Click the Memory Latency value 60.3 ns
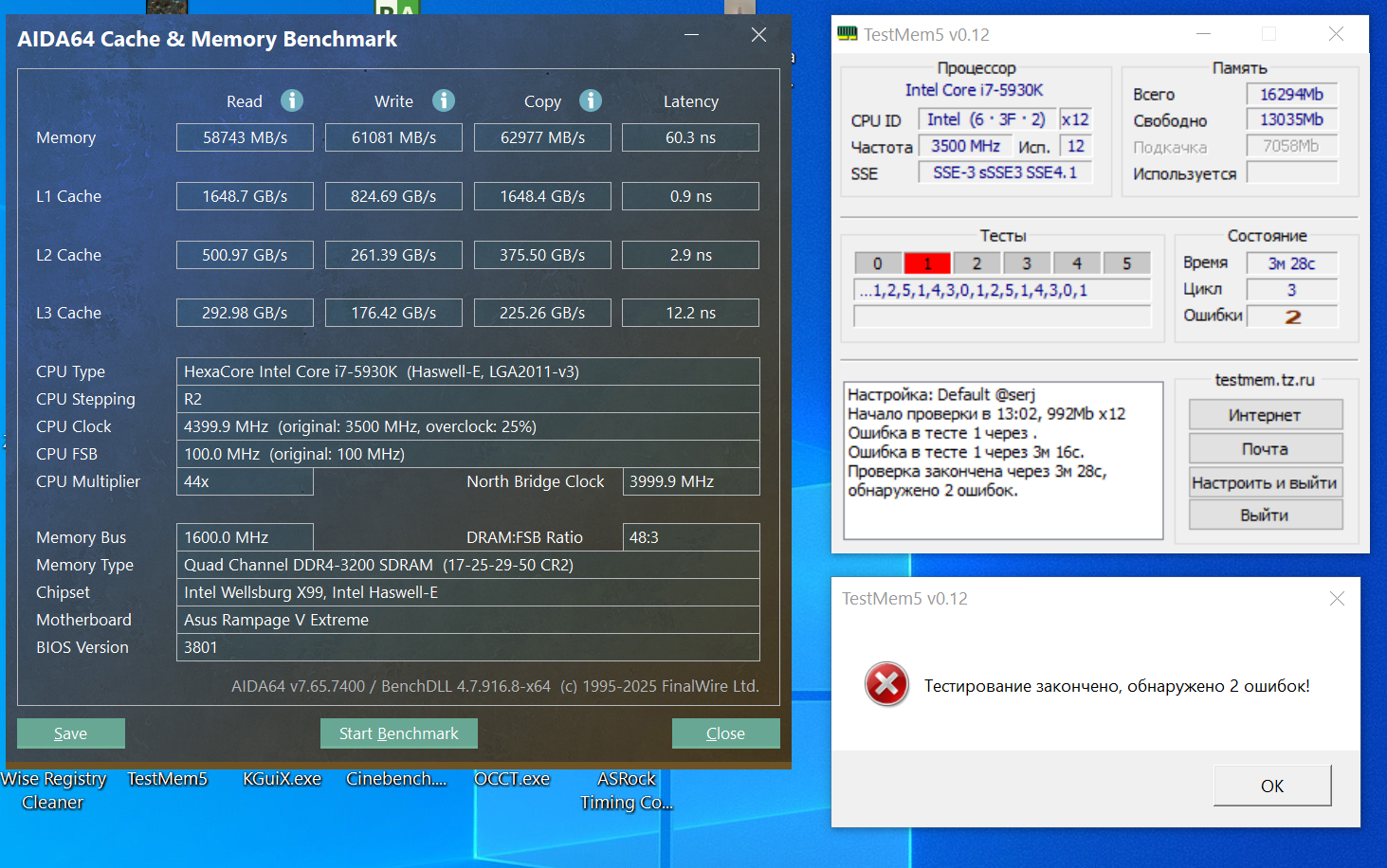The image size is (1387, 868). pos(690,137)
